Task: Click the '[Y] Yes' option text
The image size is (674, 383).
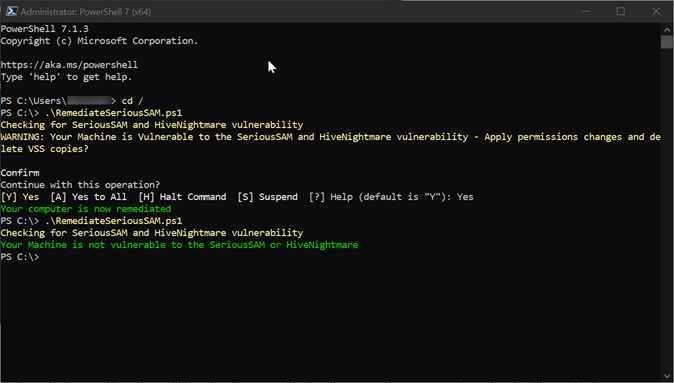Action: (x=20, y=197)
